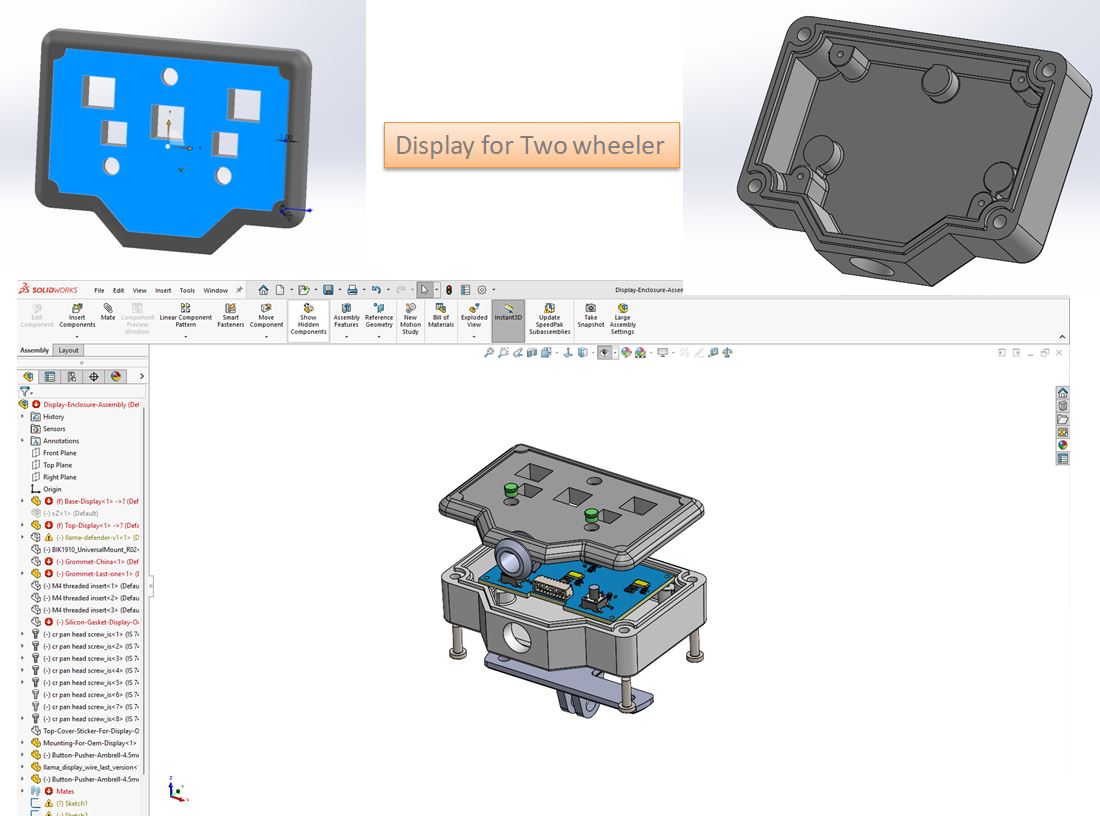Click the Save icon in title toolbar
The height and width of the screenshot is (816, 1100).
click(328, 290)
